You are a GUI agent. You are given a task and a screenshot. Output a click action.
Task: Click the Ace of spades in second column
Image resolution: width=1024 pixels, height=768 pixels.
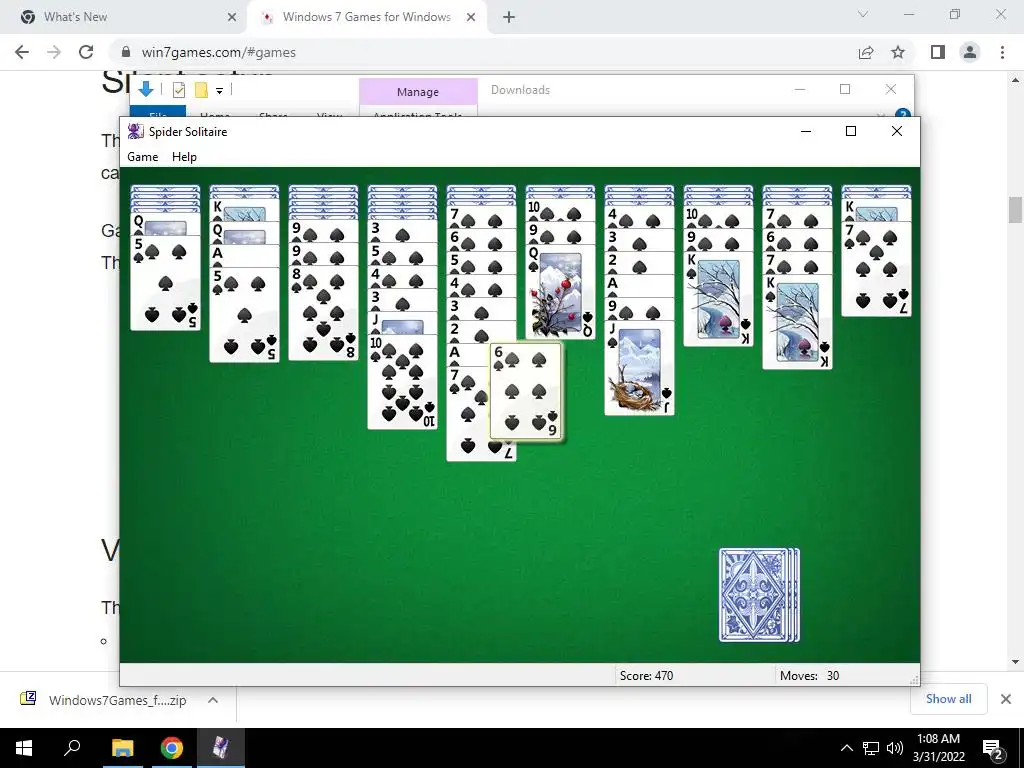pyautogui.click(x=244, y=255)
